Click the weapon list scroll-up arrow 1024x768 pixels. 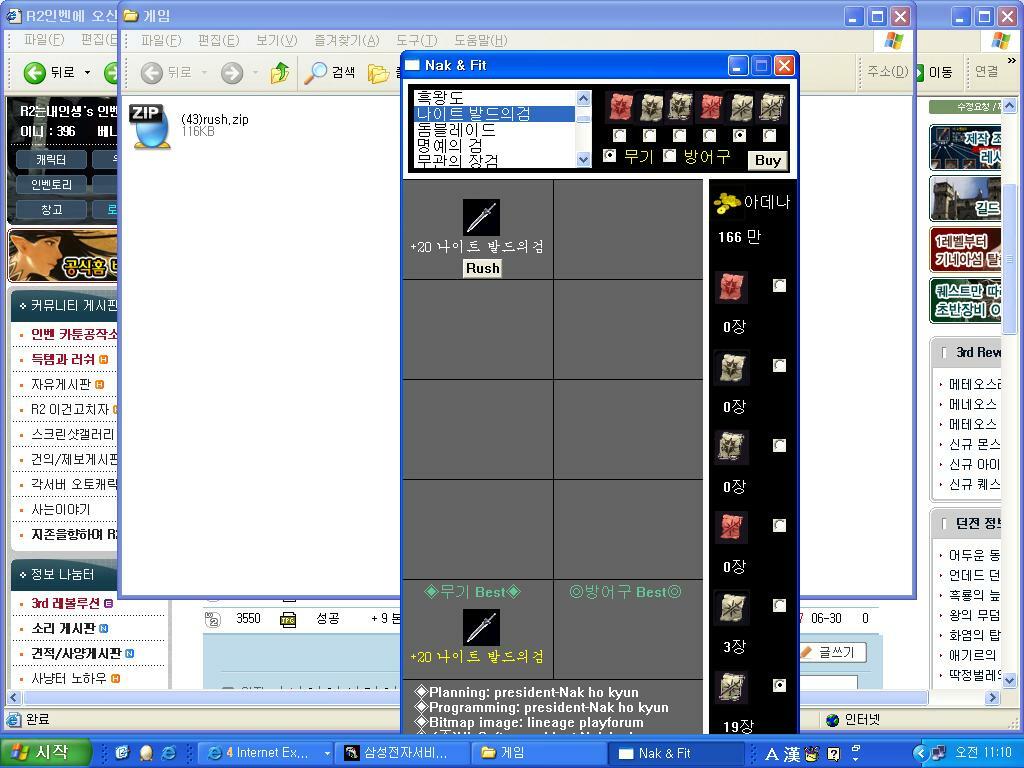(584, 99)
